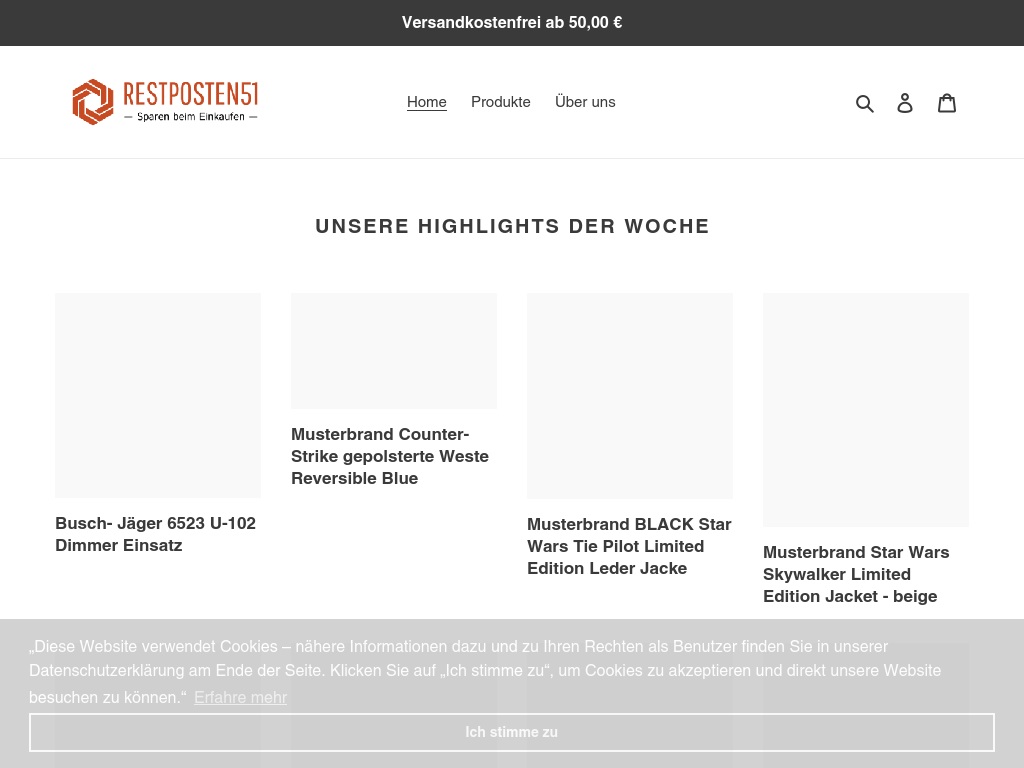Open the Über uns page

(585, 102)
